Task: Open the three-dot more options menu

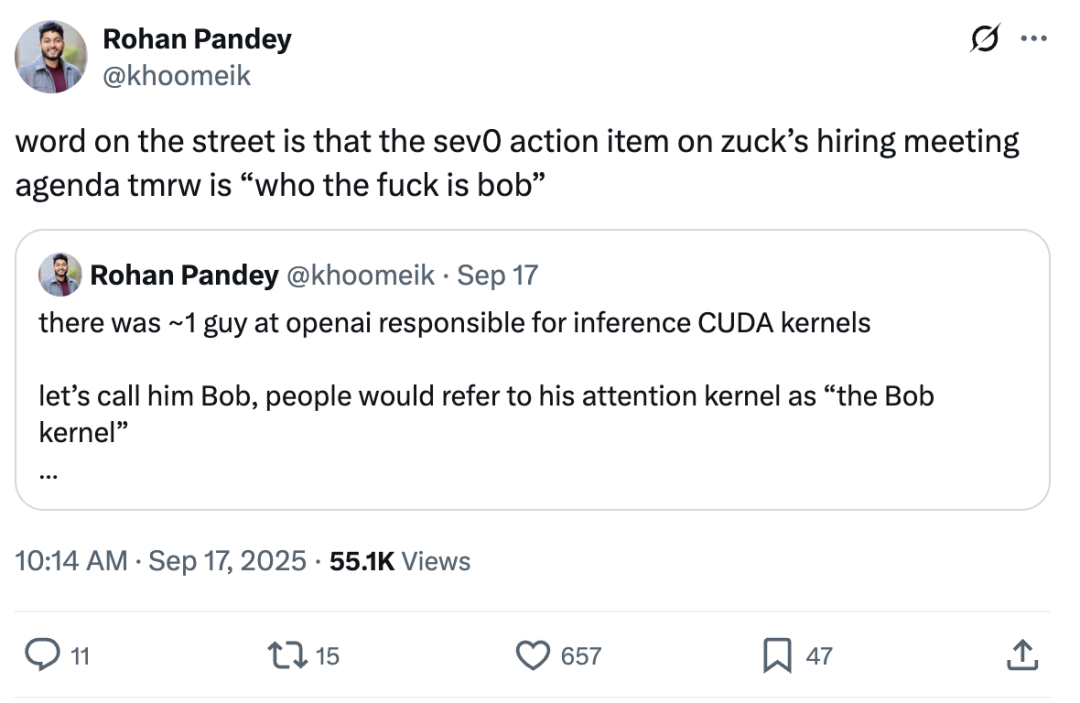Action: (x=1032, y=39)
